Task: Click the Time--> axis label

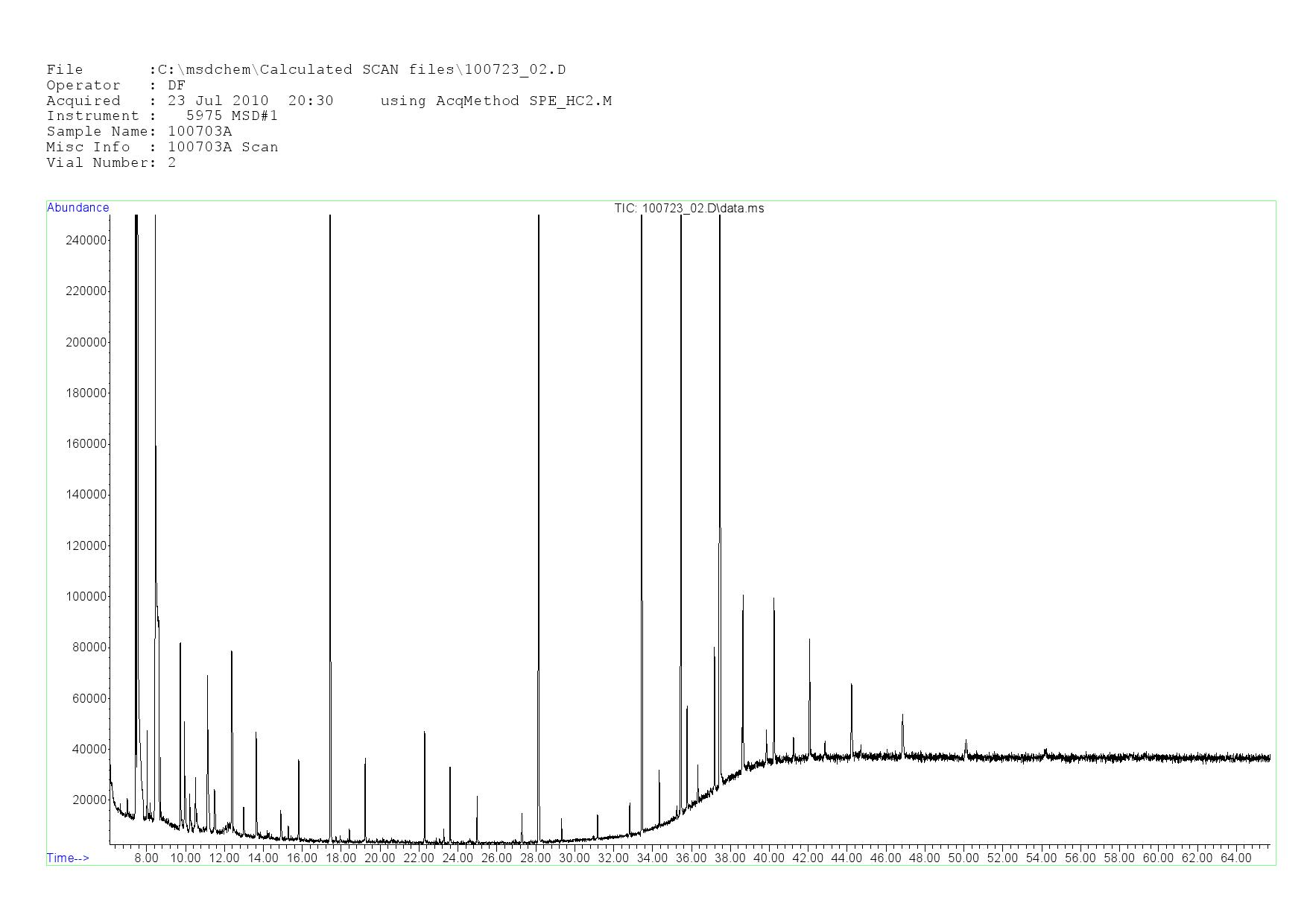Action: [68, 858]
